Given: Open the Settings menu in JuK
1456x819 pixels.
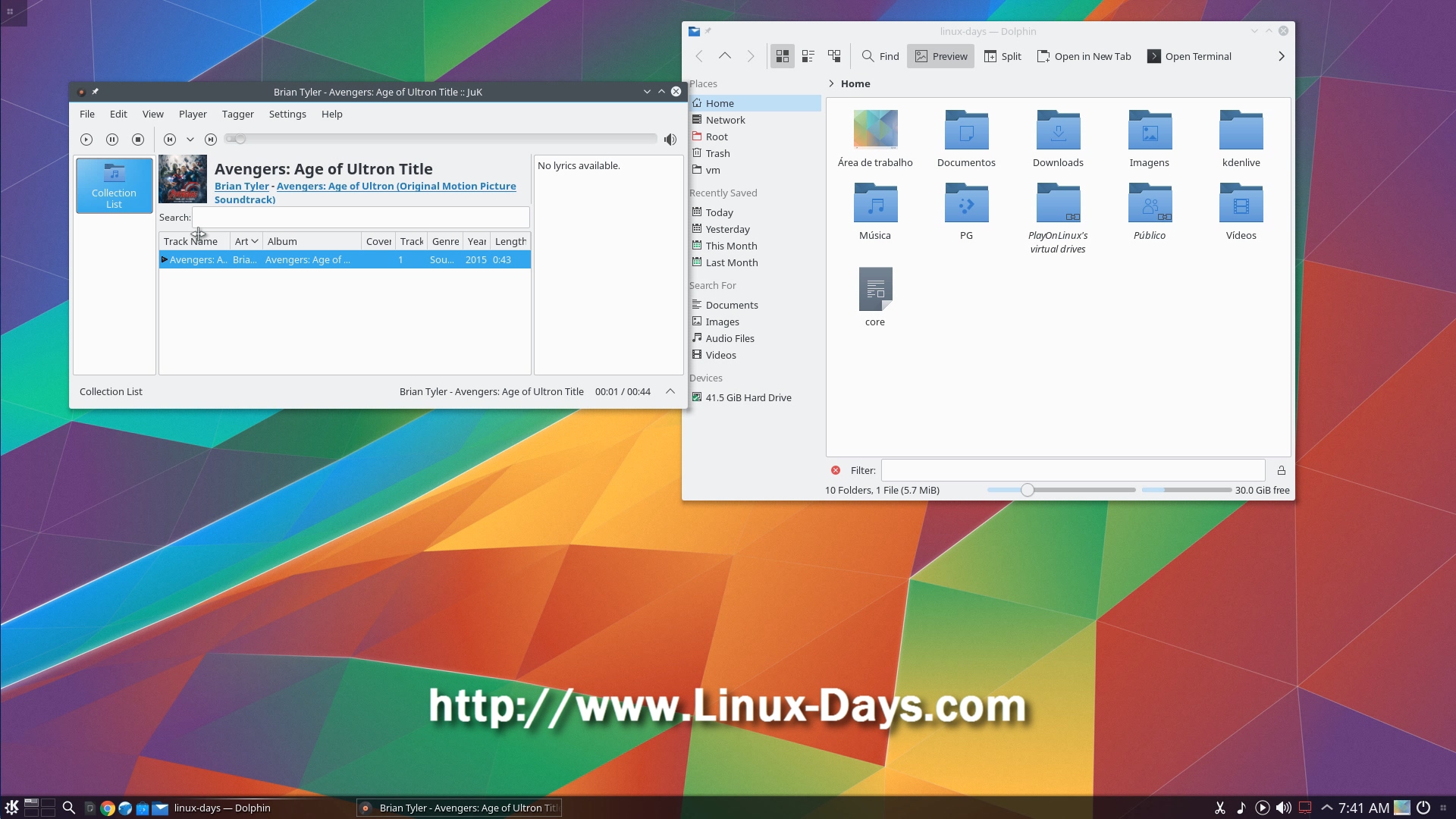Looking at the screenshot, I should point(287,115).
